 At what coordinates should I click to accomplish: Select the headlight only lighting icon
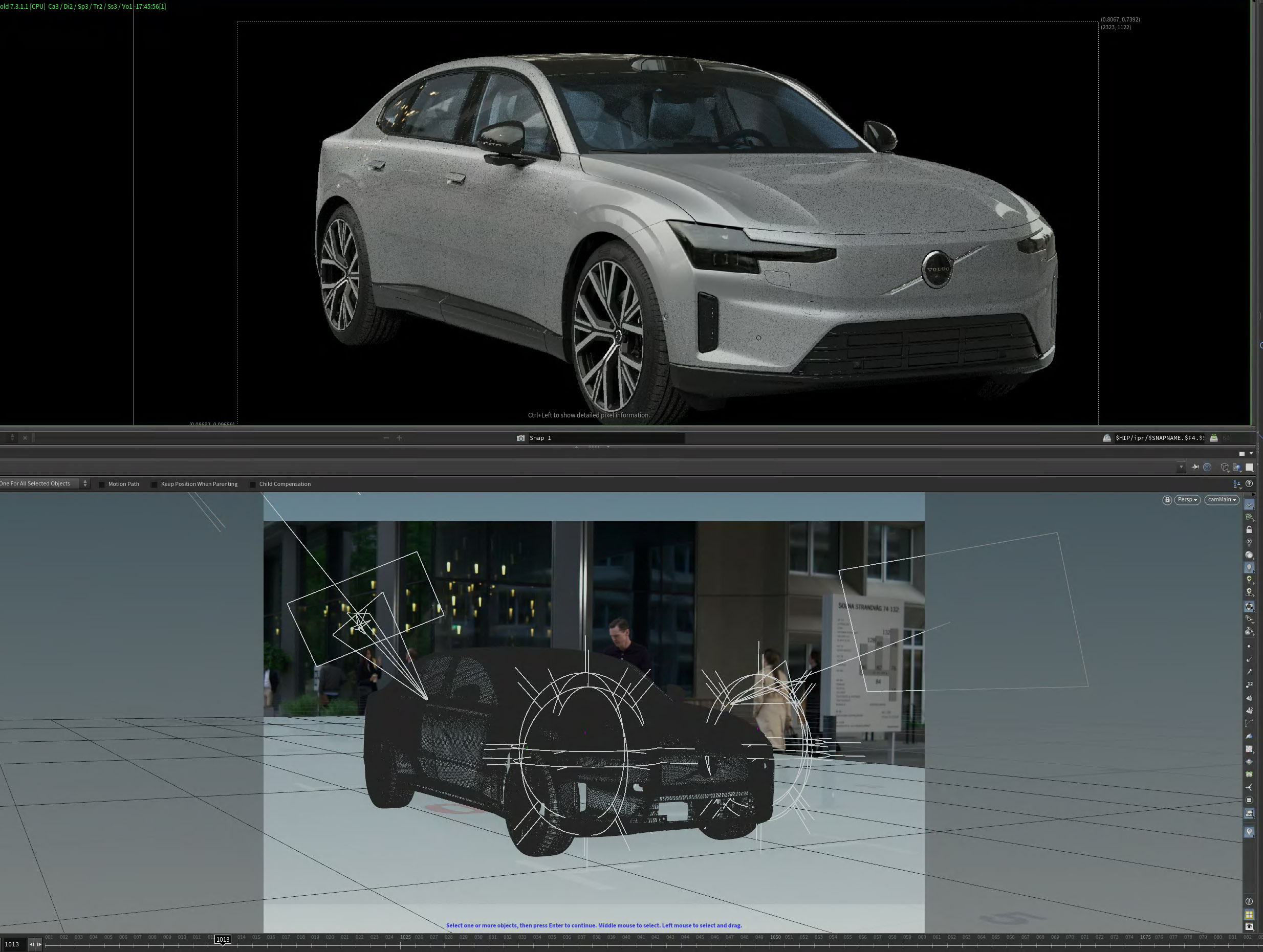tap(1249, 555)
